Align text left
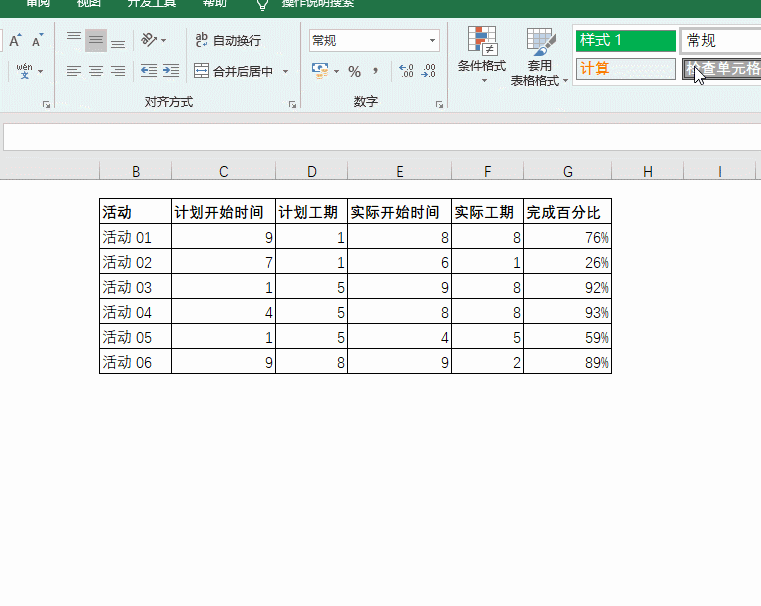The height and width of the screenshot is (606, 761). click(74, 71)
